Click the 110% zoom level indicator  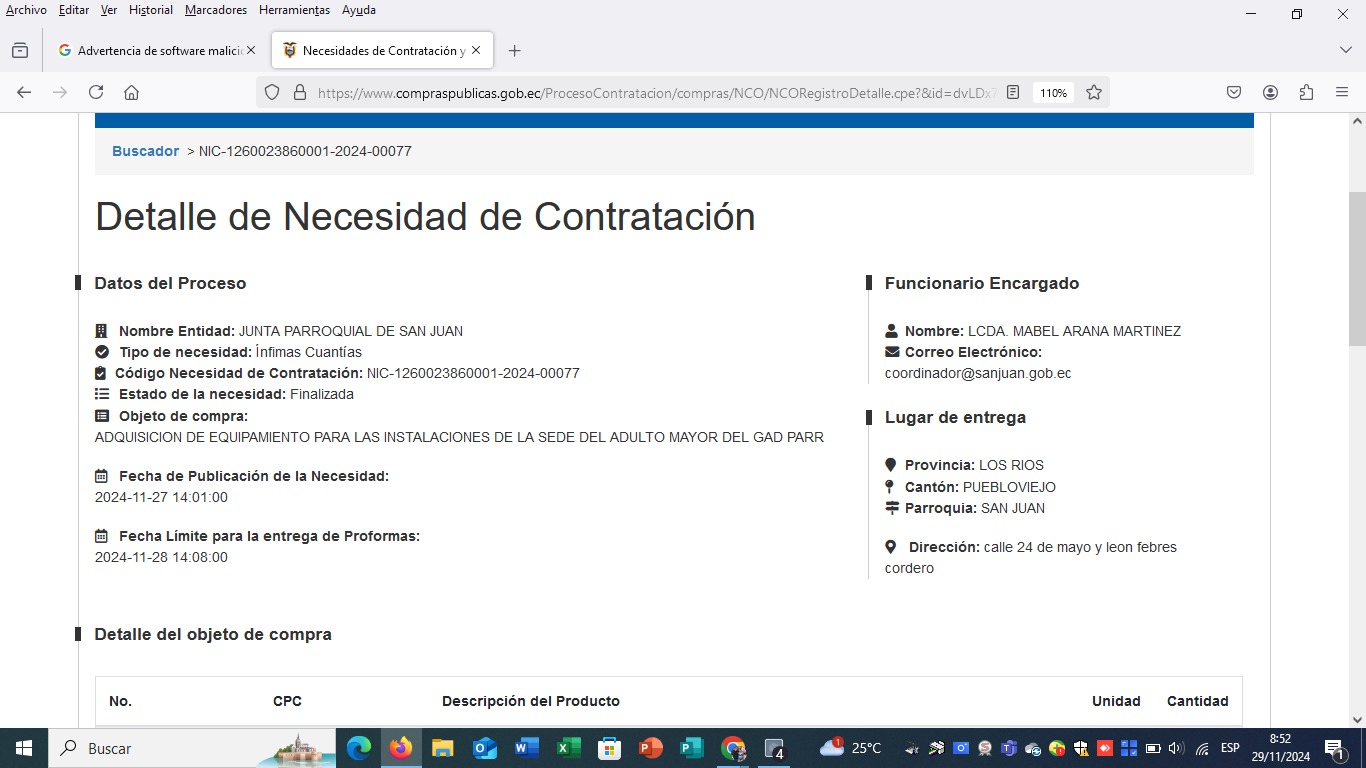click(x=1053, y=92)
